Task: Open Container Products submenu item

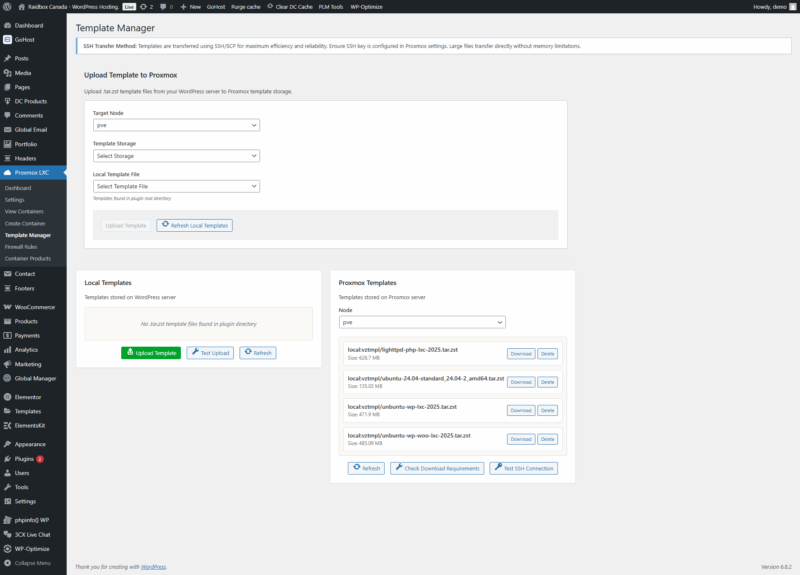Action: tap(28, 259)
